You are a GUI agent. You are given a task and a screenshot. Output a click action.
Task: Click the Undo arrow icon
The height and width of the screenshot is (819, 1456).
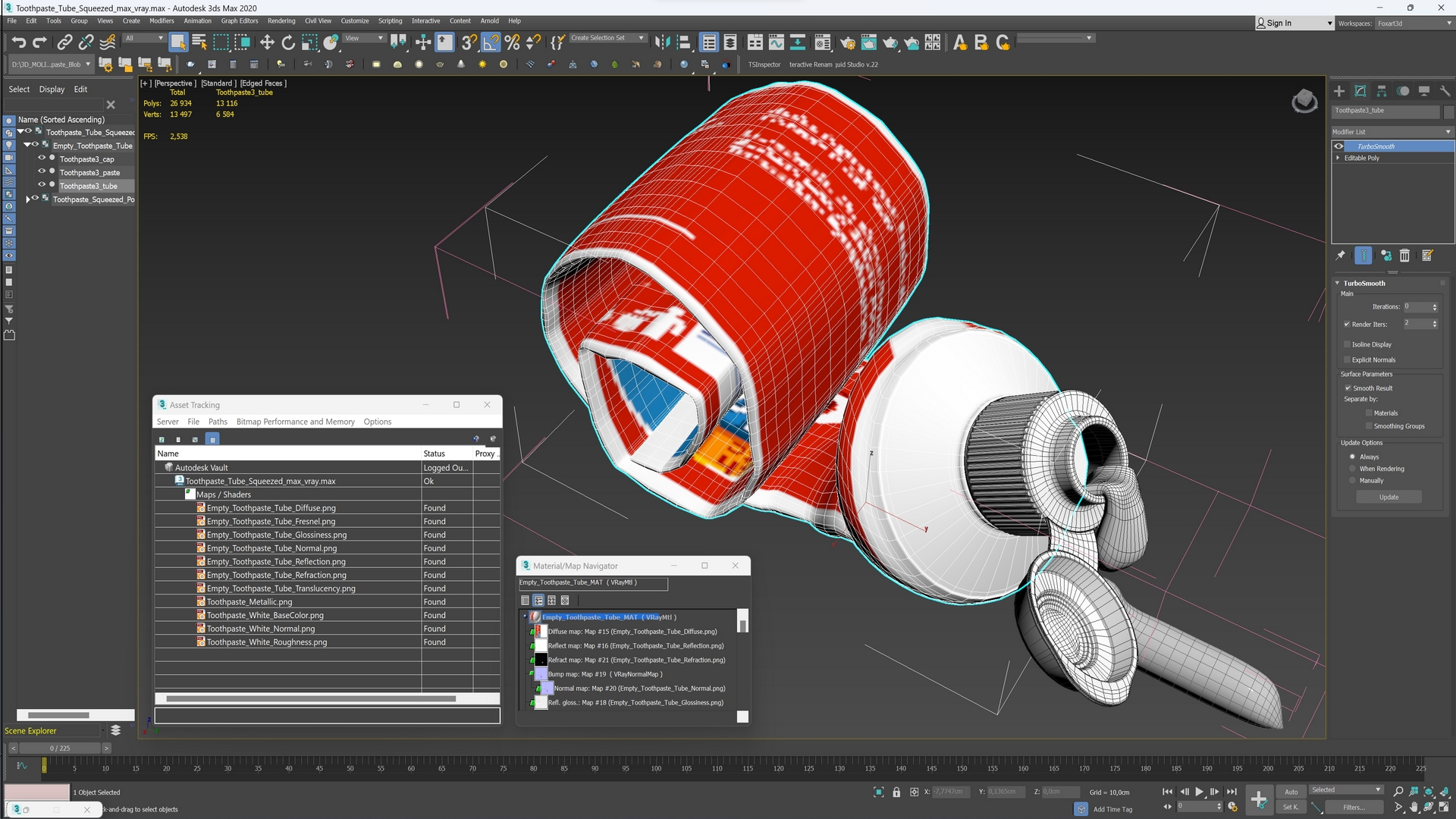point(19,42)
